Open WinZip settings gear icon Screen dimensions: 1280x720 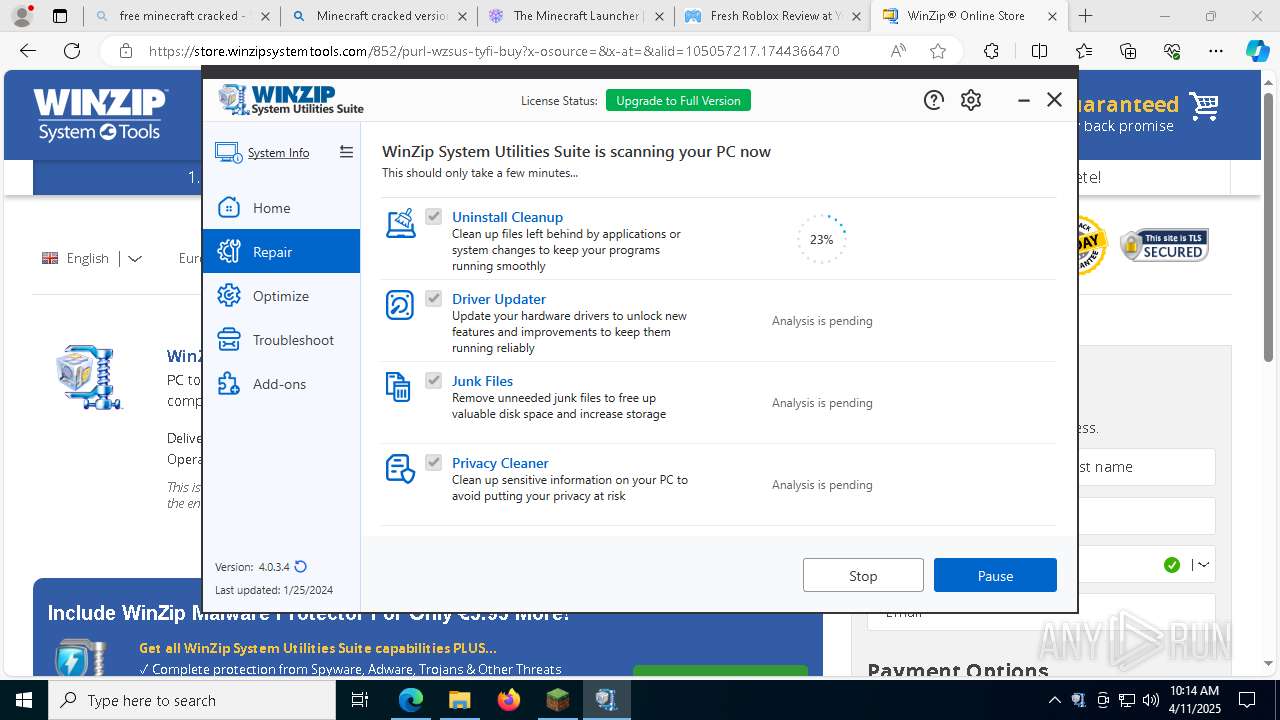click(971, 100)
